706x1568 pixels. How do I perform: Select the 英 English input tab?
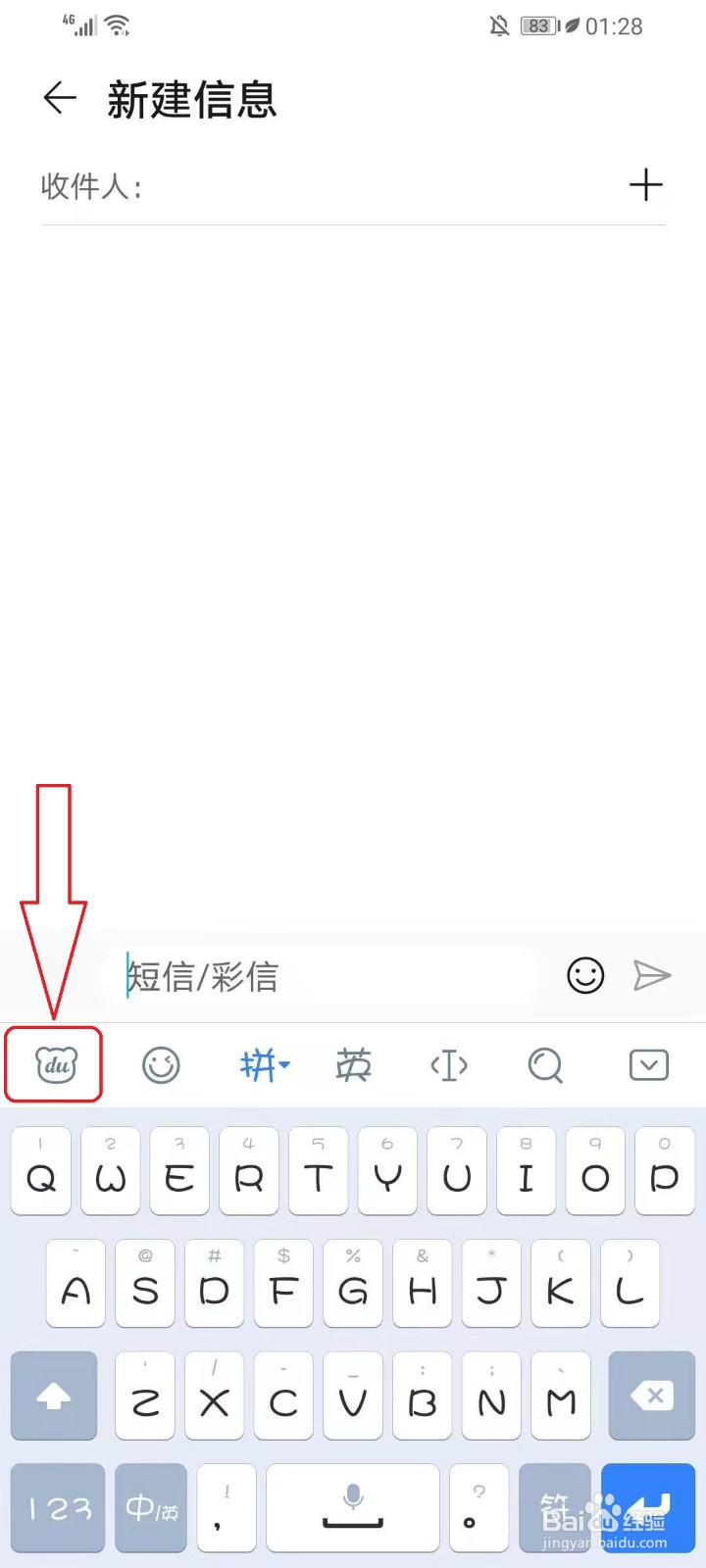pos(354,1065)
